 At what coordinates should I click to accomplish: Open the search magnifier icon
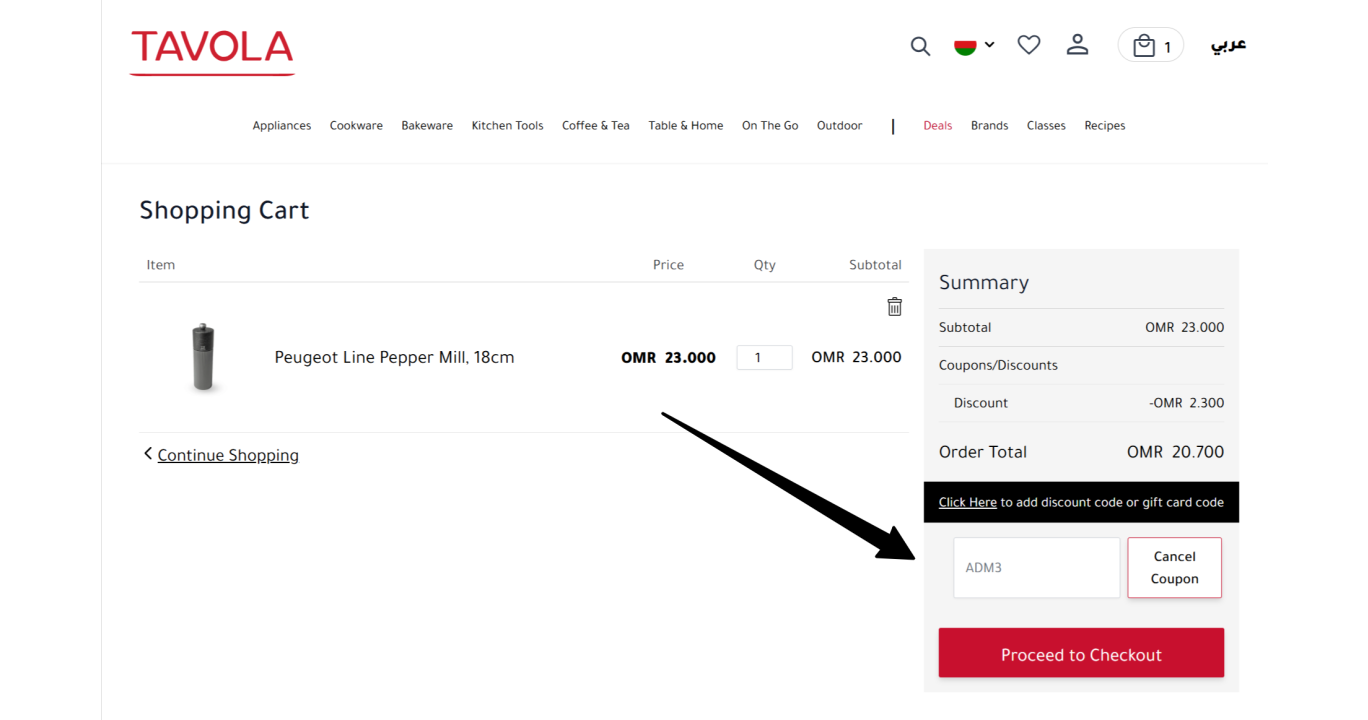(920, 46)
